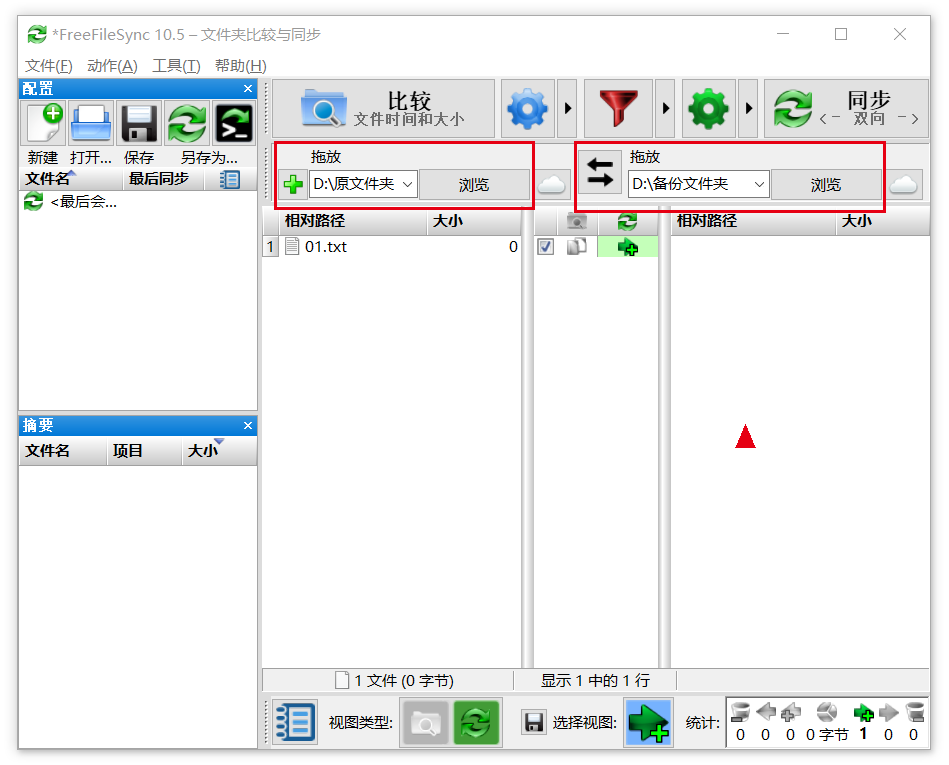949x765 pixels.
Task: Save as batch job terminal icon
Action: click(234, 123)
